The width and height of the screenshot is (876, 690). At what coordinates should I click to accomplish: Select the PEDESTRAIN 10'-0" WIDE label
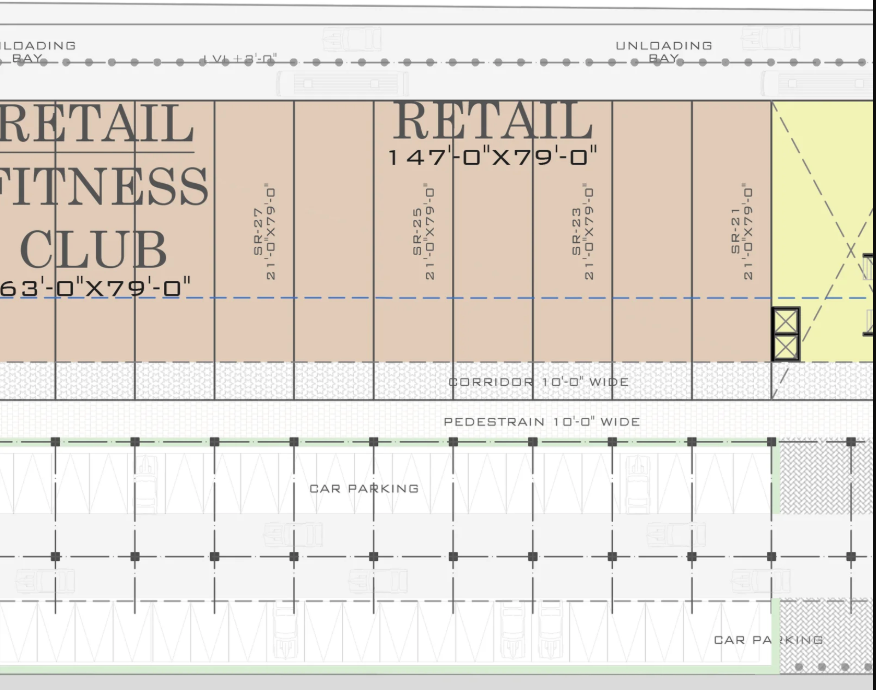tap(541, 422)
